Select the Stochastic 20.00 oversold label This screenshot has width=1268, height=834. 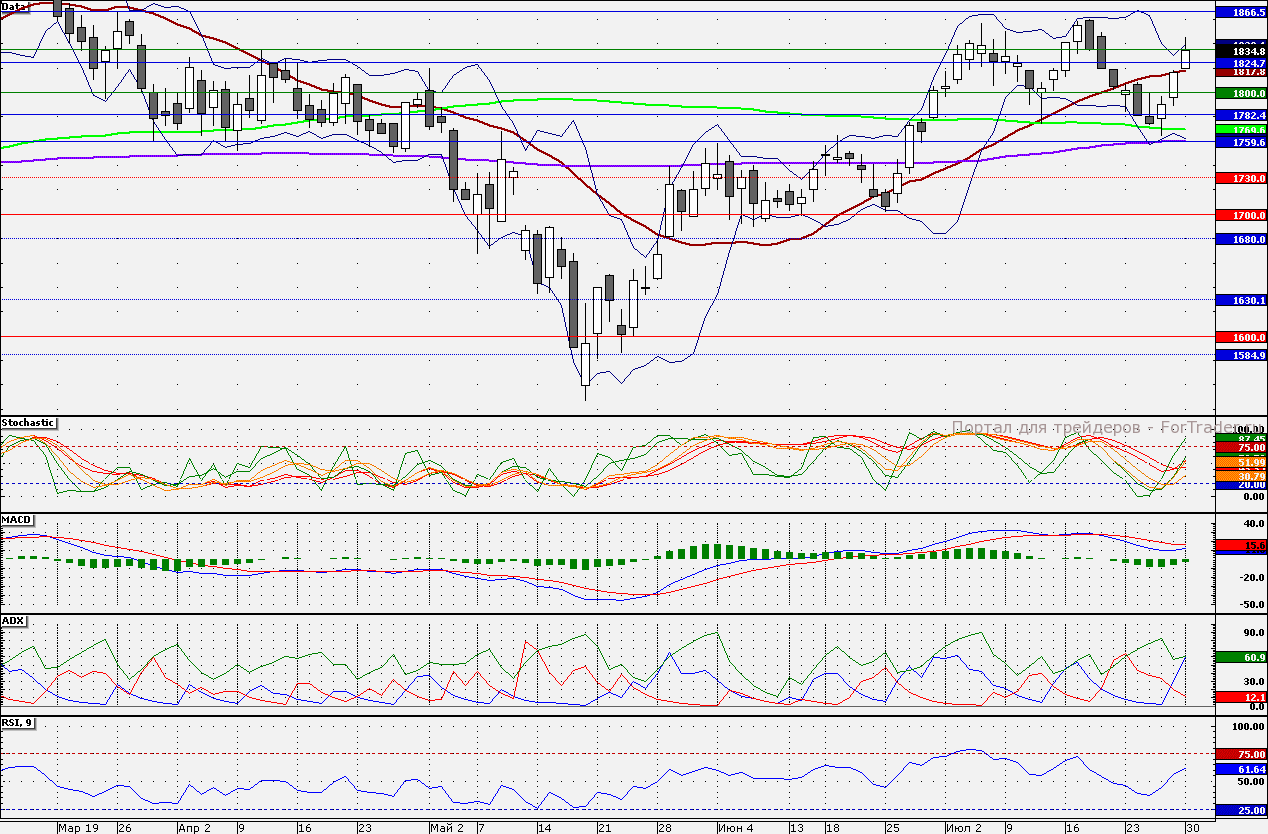[1241, 484]
